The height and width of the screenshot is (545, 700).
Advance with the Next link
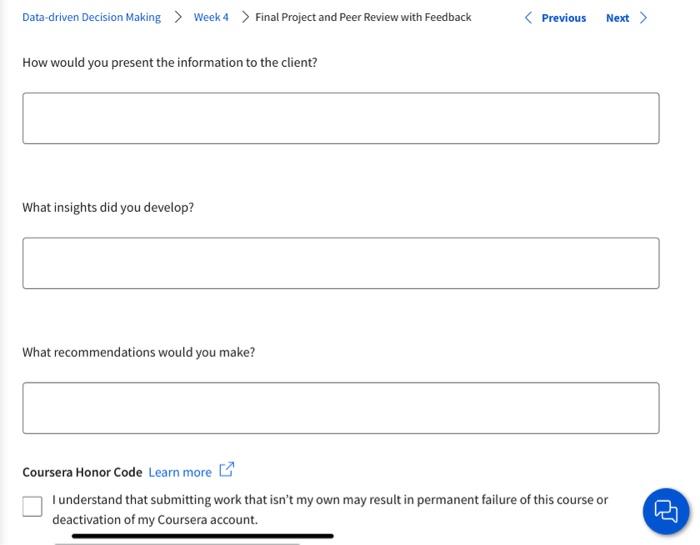617,18
